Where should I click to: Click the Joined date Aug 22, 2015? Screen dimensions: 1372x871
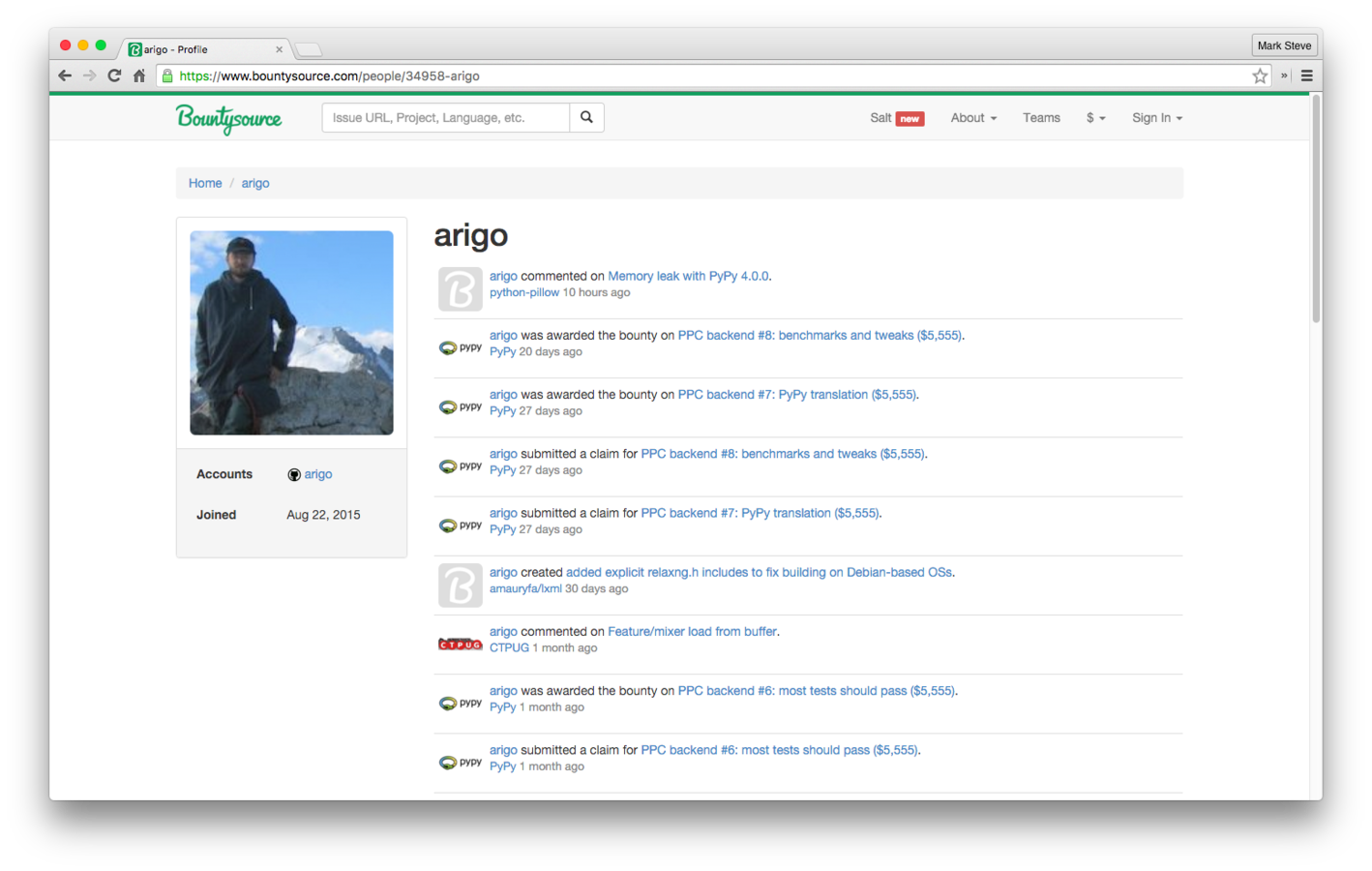tap(323, 515)
